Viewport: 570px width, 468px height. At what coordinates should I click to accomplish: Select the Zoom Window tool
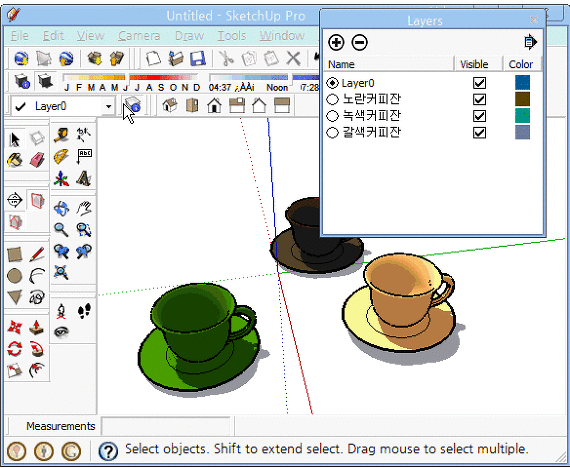[84, 230]
